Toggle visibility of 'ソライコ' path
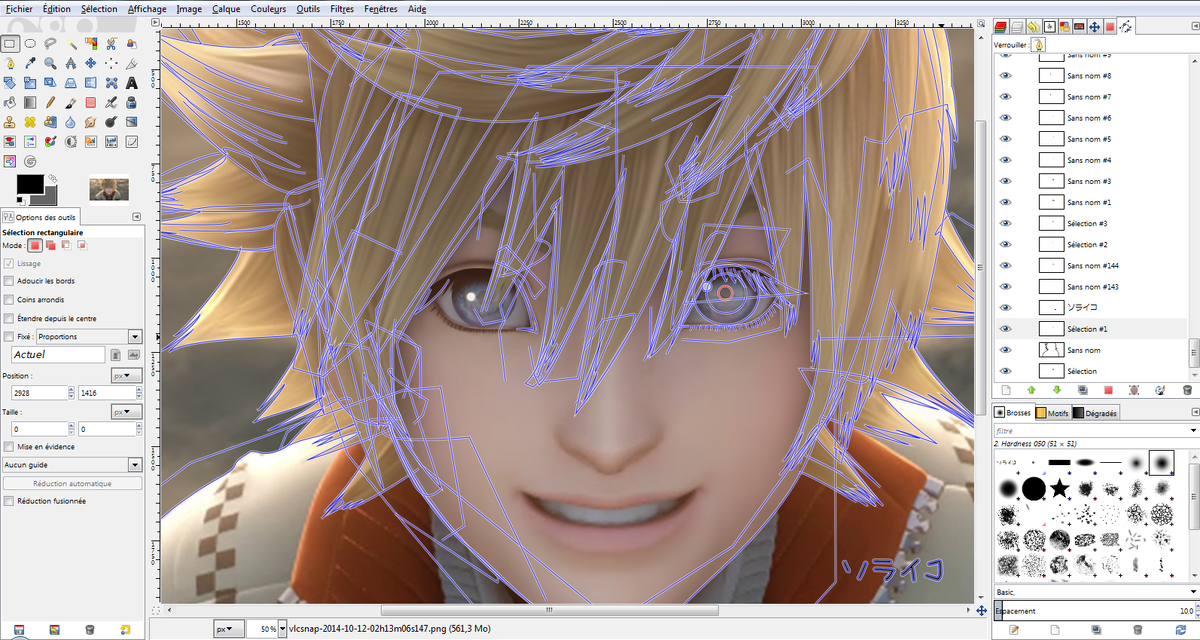 point(1006,307)
